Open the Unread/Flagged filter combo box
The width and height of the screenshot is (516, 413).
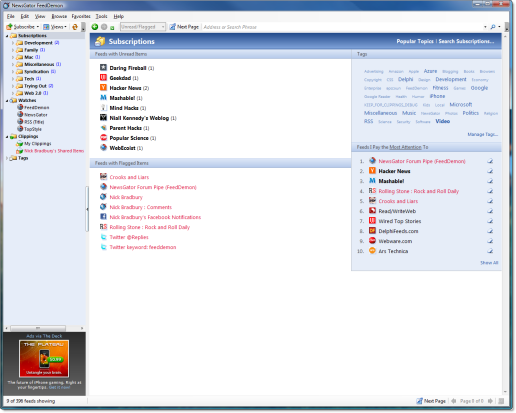[x=143, y=27]
